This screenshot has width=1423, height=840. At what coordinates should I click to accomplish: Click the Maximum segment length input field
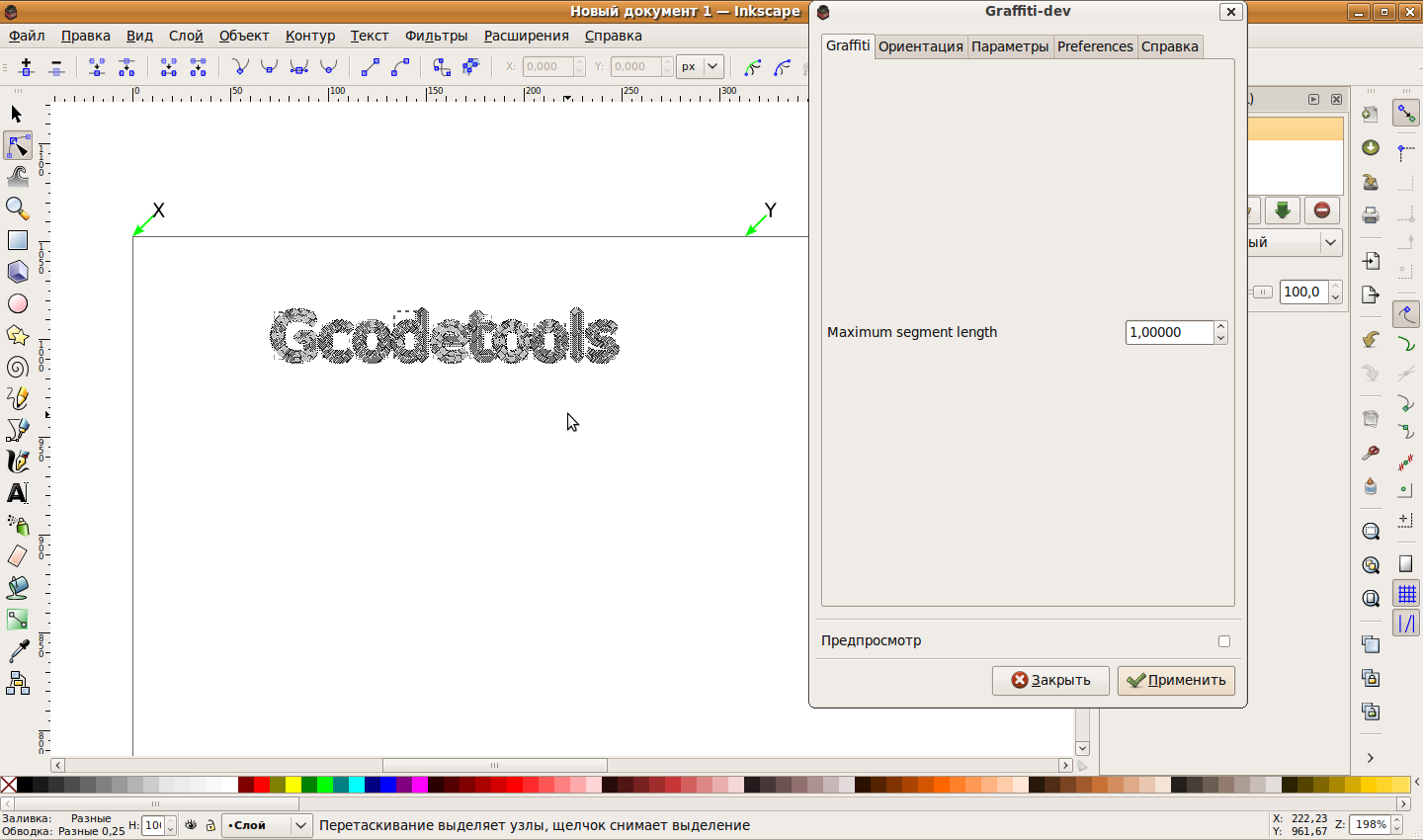(1170, 332)
